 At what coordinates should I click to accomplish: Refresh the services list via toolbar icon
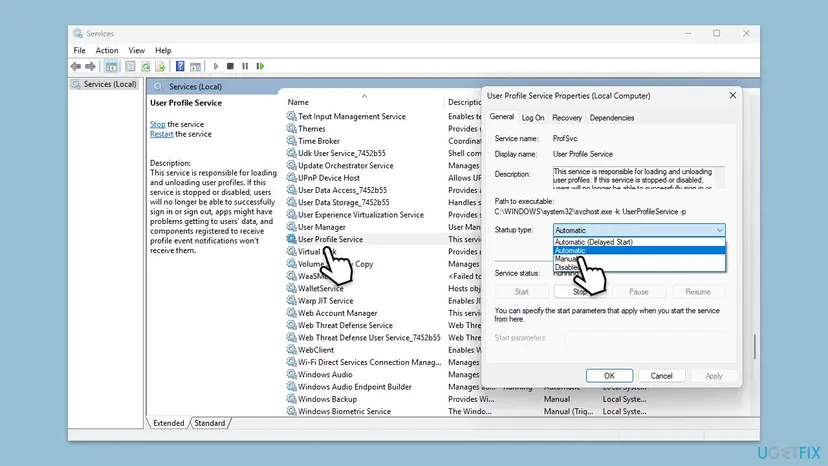click(145, 66)
